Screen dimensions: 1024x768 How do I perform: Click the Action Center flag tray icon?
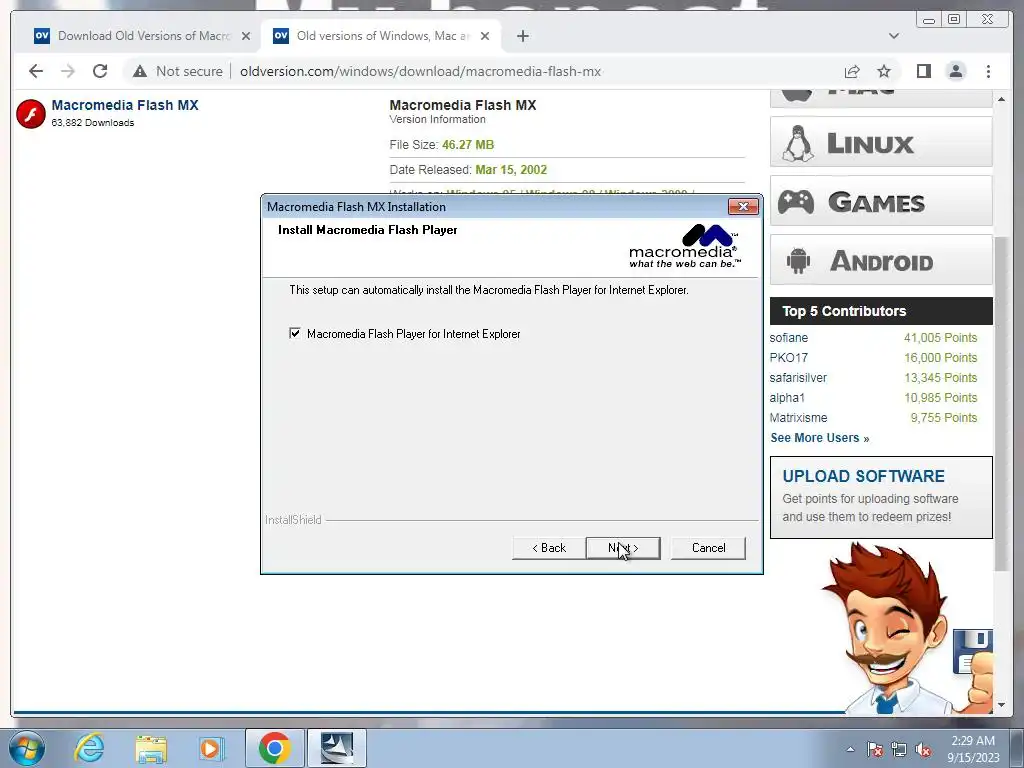click(875, 750)
